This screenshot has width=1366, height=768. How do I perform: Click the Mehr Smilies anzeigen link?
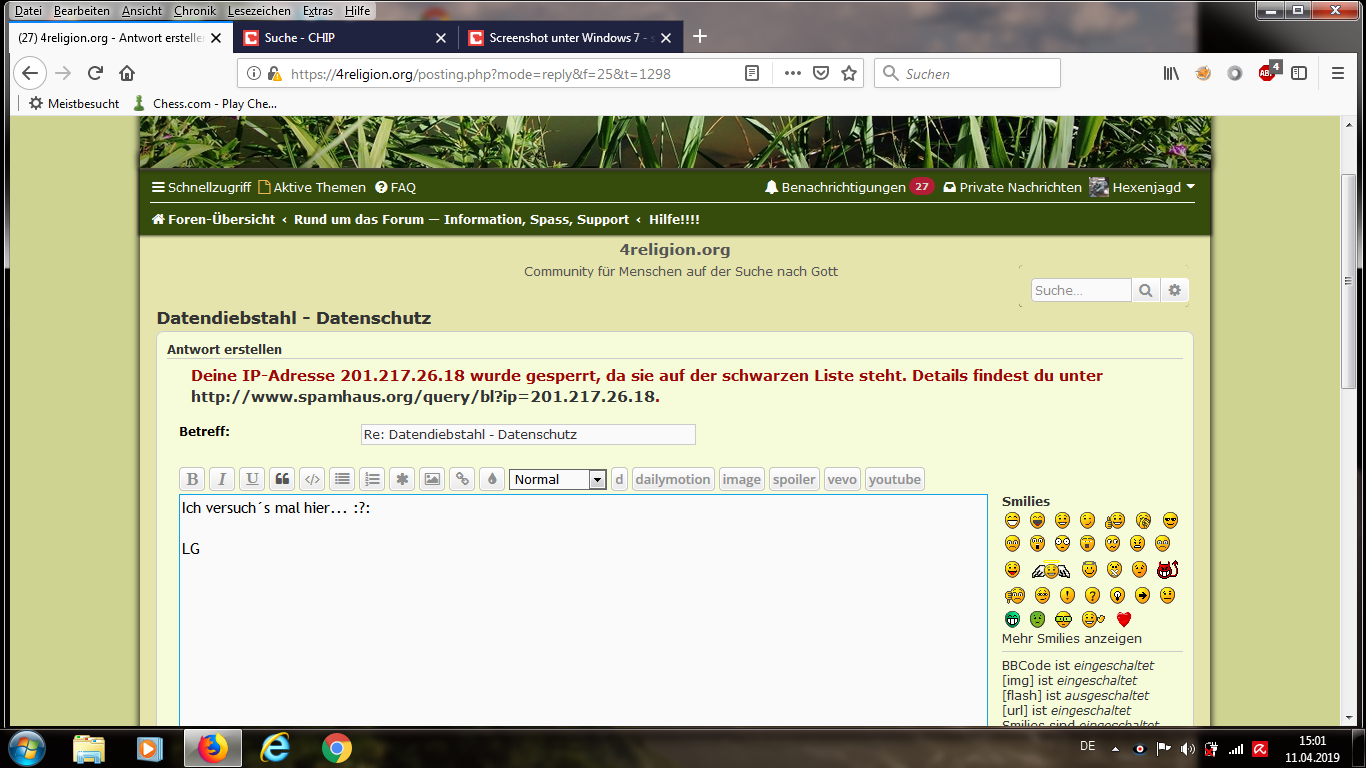[1071, 638]
